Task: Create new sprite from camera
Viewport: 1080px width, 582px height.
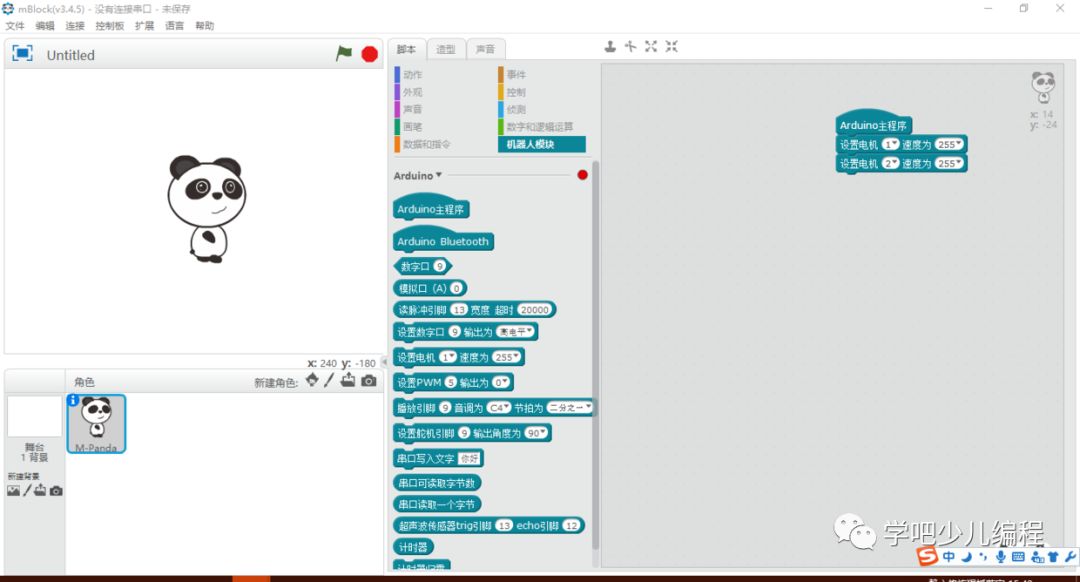Action: (x=369, y=381)
